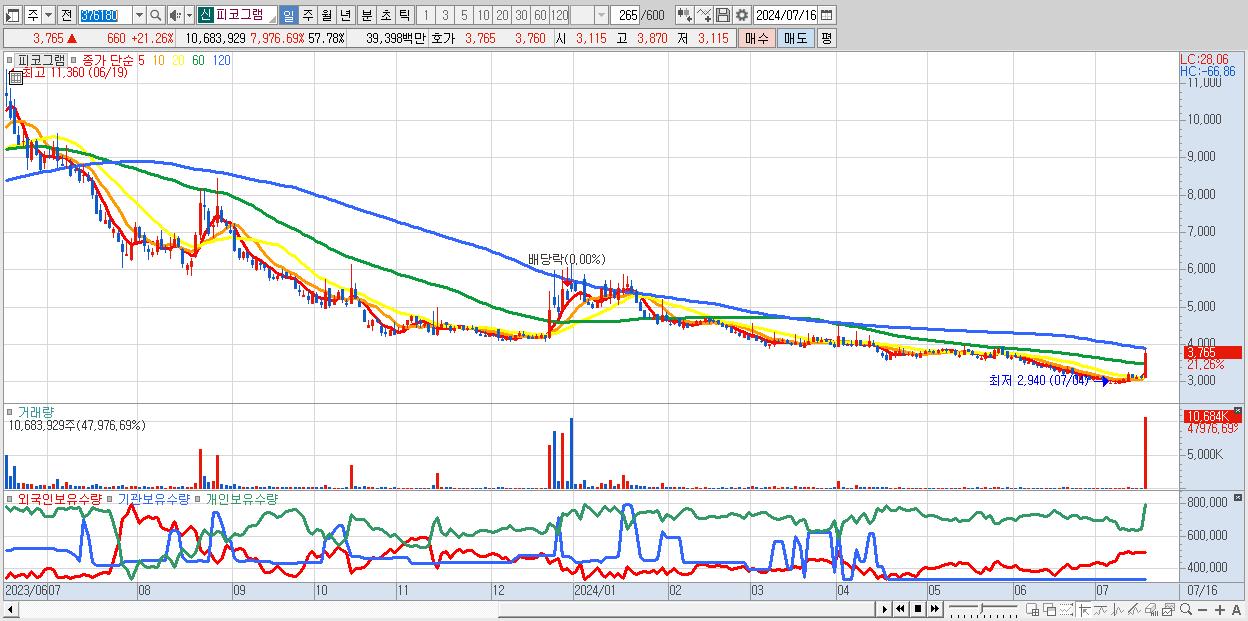The height and width of the screenshot is (621, 1248).
Task: Adjust the bottom chart zoom slider
Action: pos(983,609)
